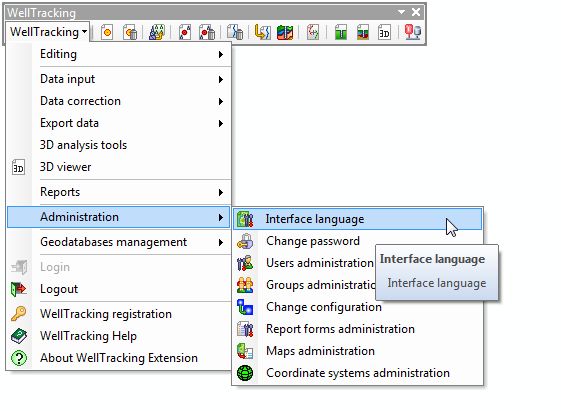Click the yellow arrow with blue curve icon
This screenshot has height=411, width=561.
262,33
